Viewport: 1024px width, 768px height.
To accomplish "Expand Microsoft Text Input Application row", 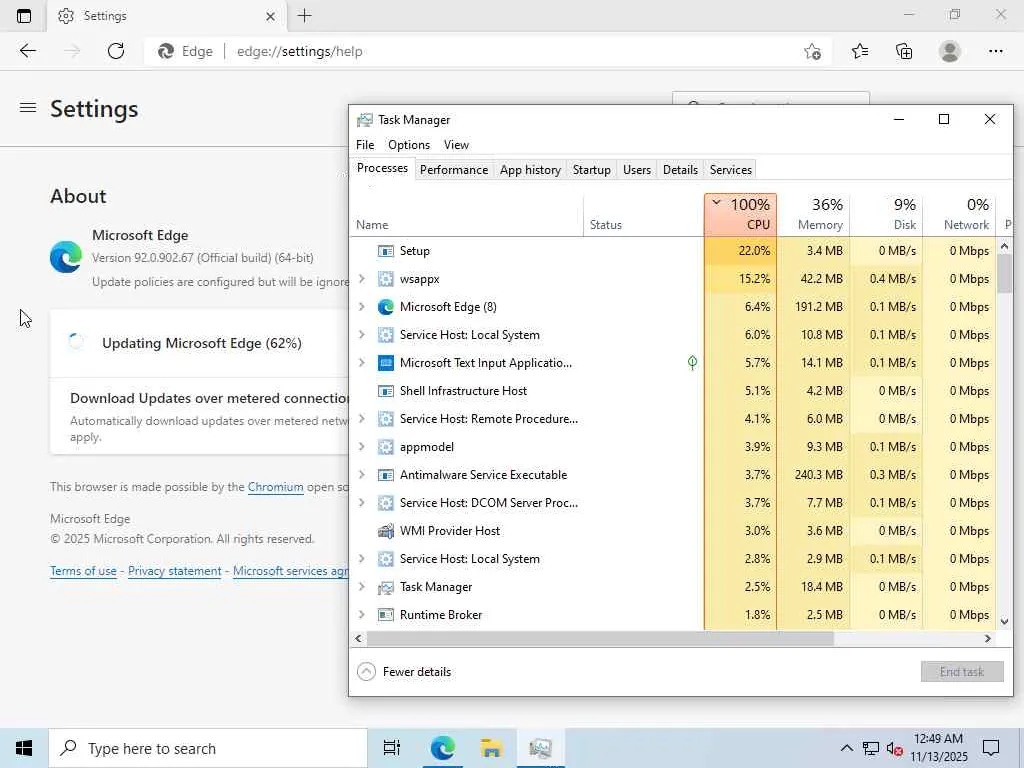I will coord(362,362).
